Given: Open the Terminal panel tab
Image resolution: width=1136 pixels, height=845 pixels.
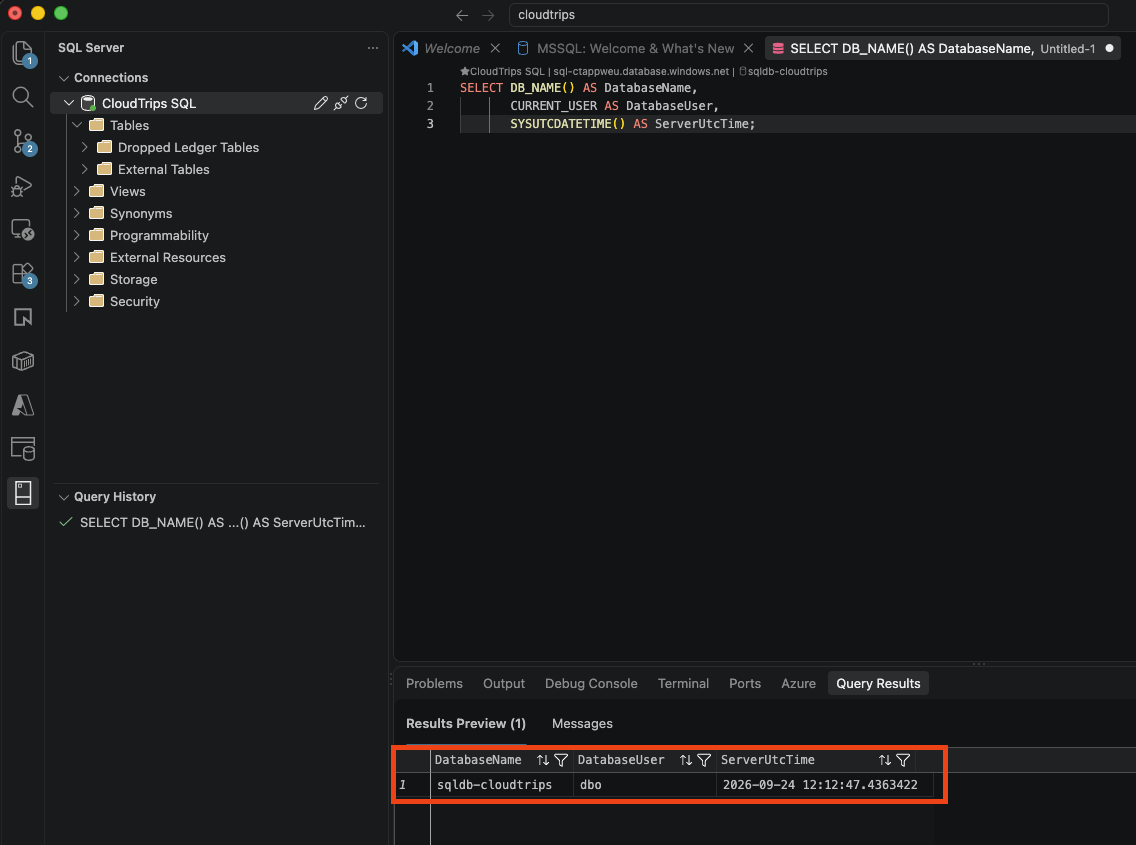Looking at the screenshot, I should pyautogui.click(x=683, y=683).
